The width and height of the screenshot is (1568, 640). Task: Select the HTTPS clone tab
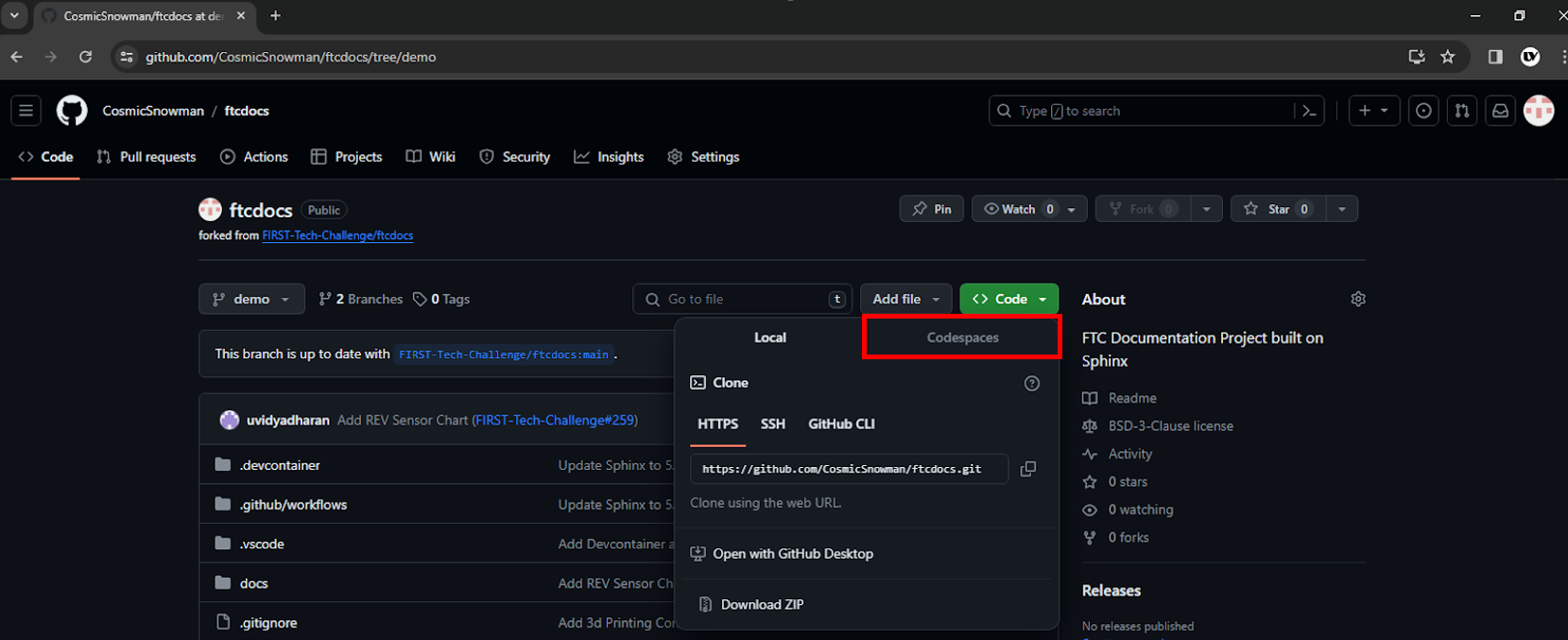click(718, 424)
